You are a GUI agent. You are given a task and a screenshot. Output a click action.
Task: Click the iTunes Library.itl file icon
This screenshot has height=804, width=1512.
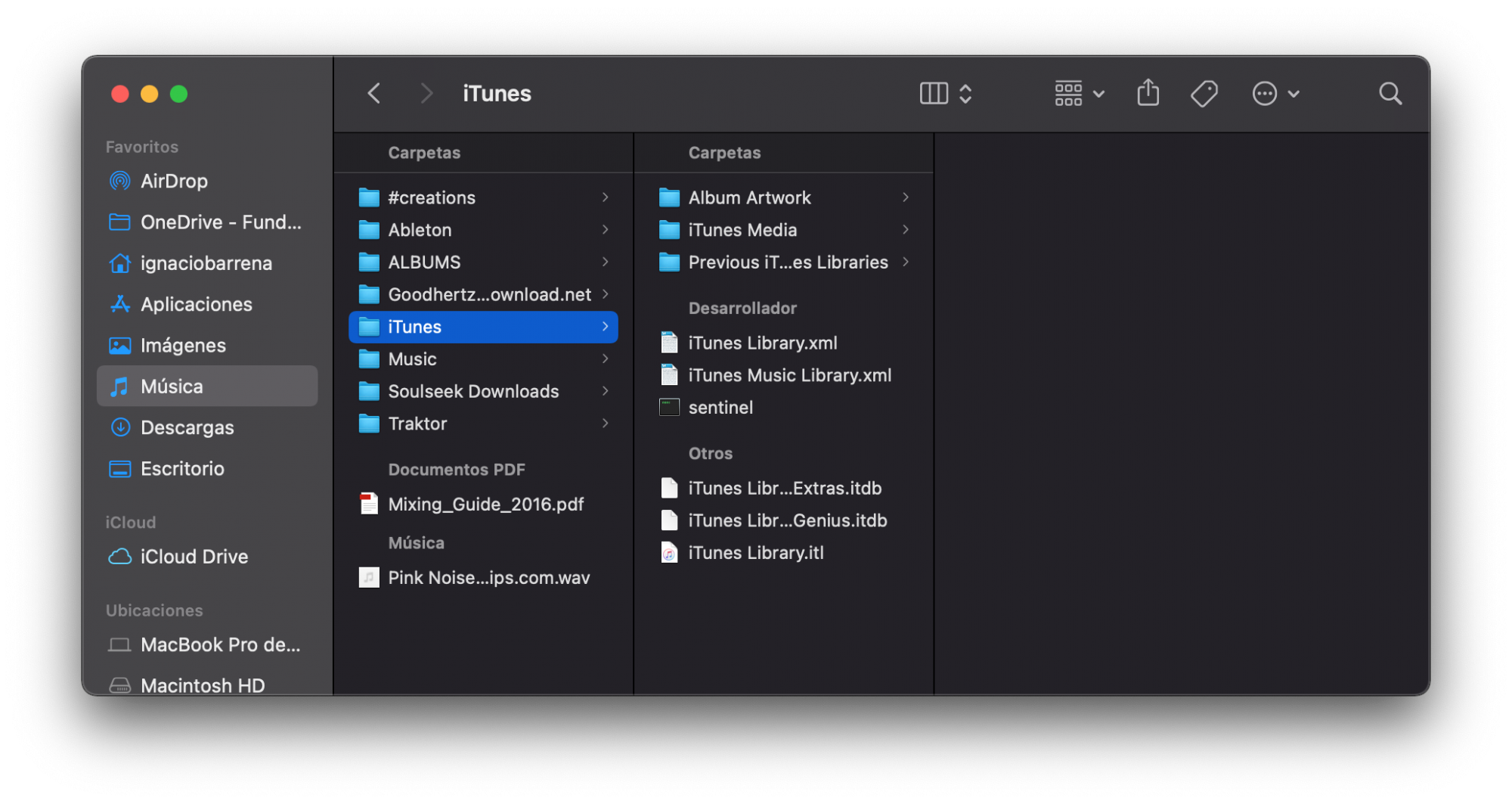click(669, 553)
